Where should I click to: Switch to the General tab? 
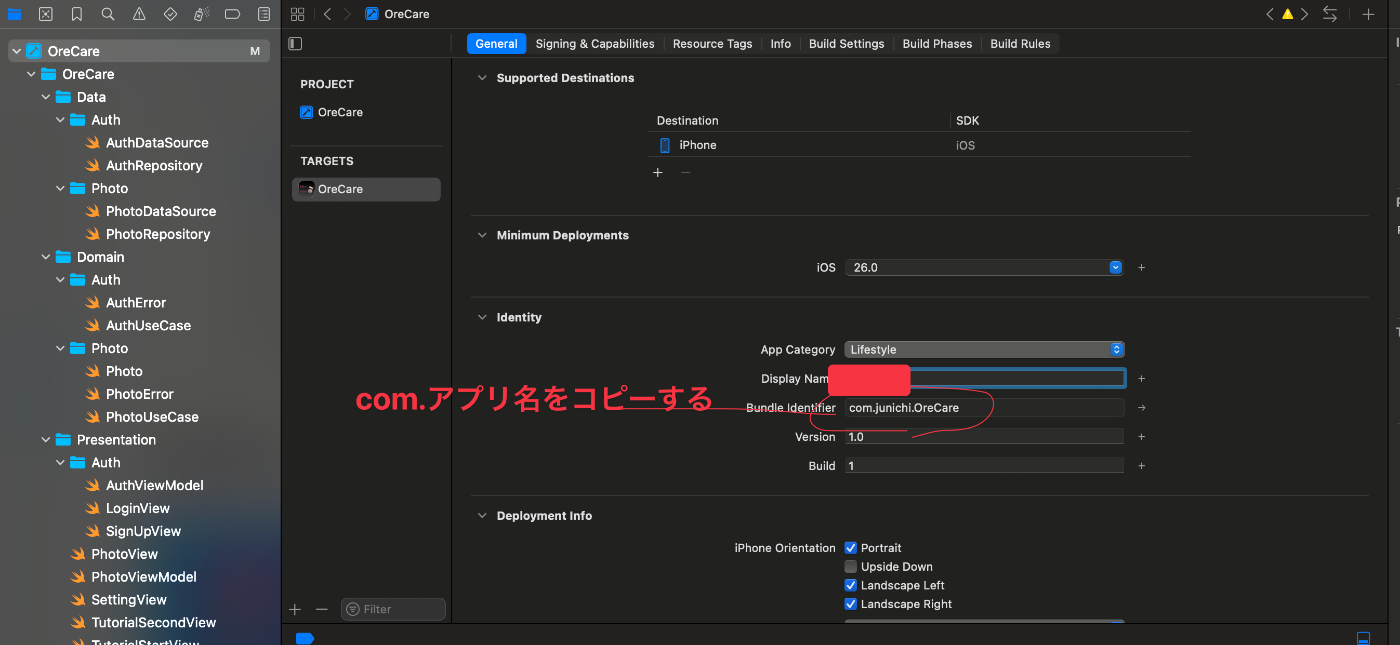point(496,44)
